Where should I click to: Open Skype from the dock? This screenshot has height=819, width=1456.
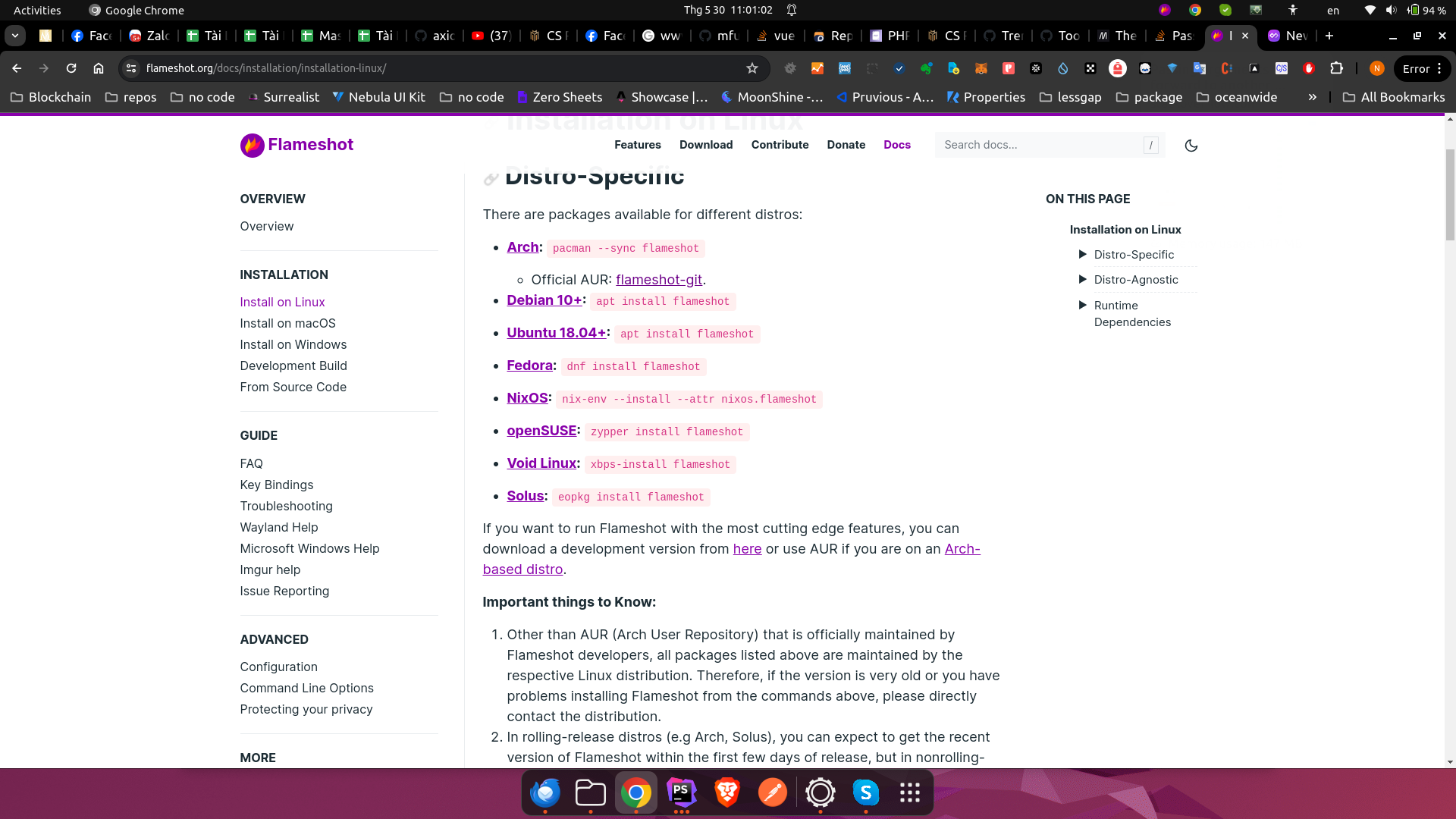865,792
